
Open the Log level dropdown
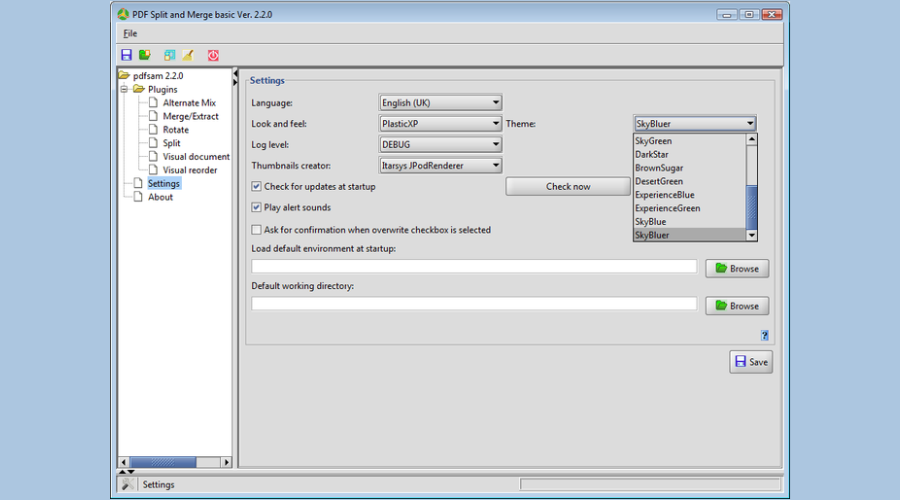click(x=440, y=145)
